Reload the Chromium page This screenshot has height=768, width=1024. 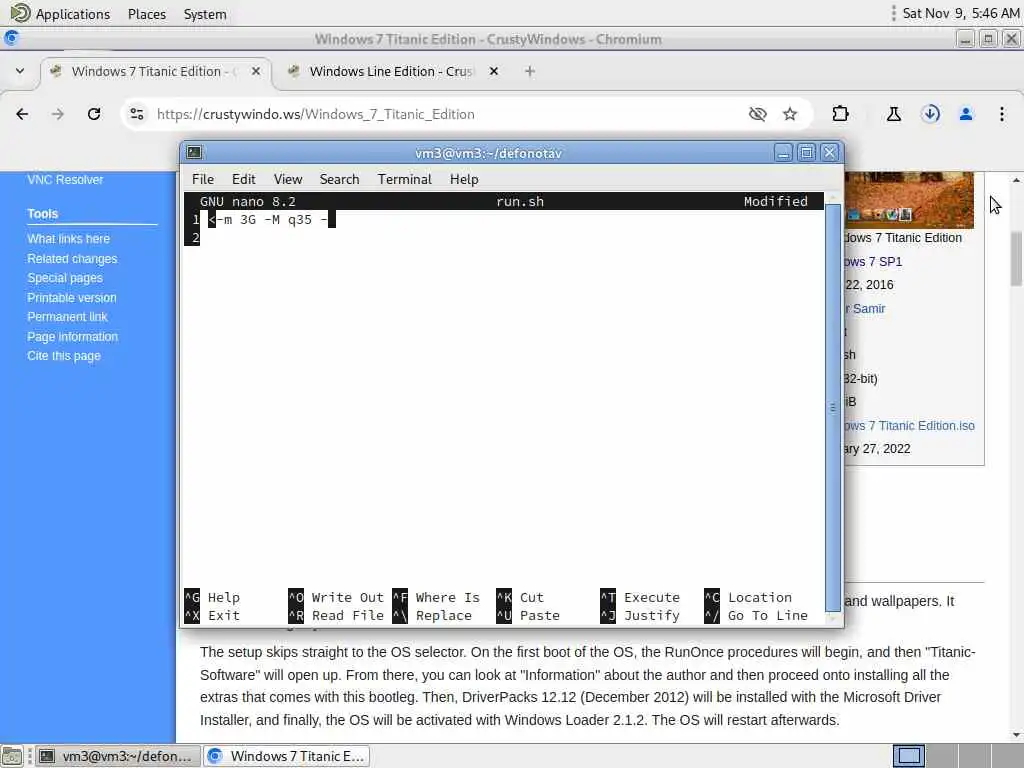click(x=94, y=114)
